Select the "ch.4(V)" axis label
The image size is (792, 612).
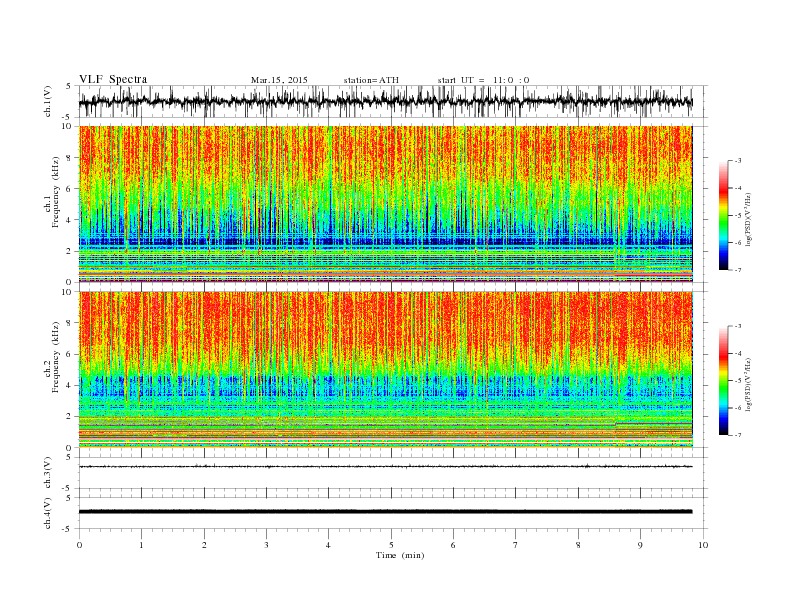[48, 513]
